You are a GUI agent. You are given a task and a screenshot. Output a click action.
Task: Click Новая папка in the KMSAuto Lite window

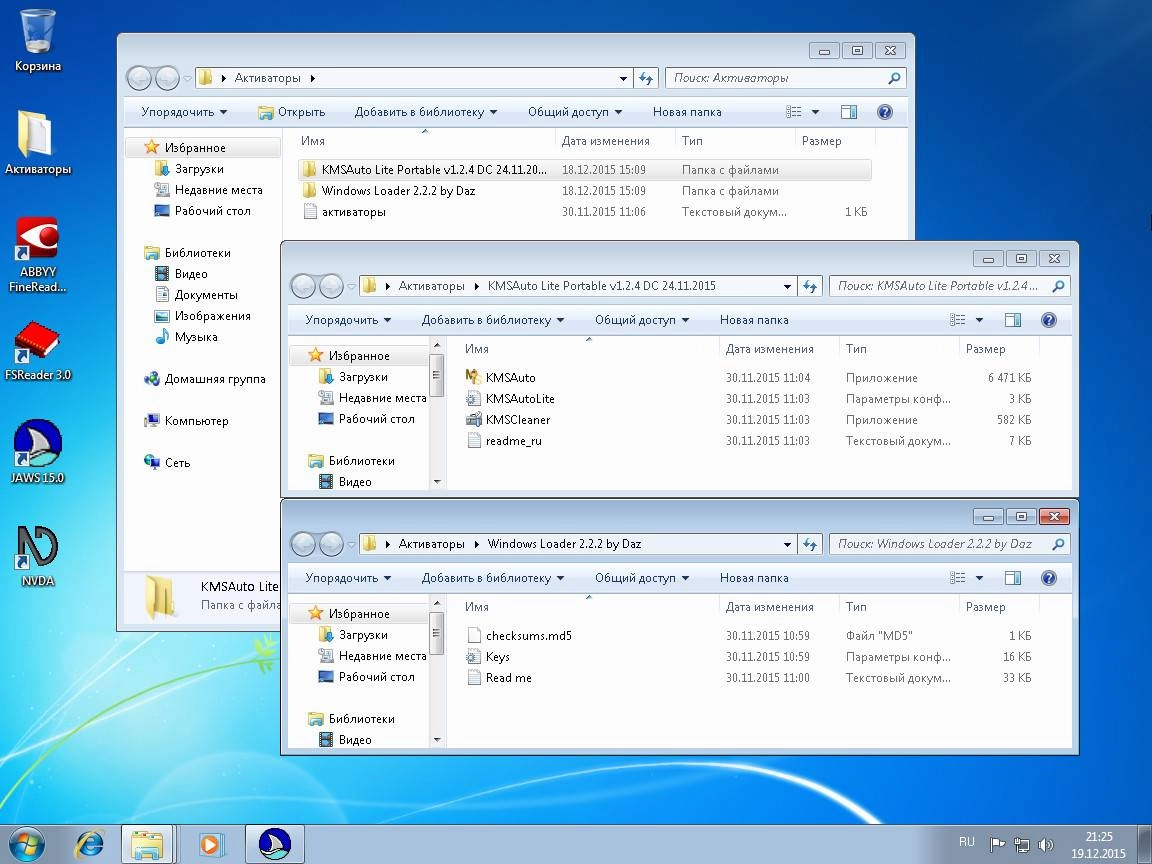[754, 320]
